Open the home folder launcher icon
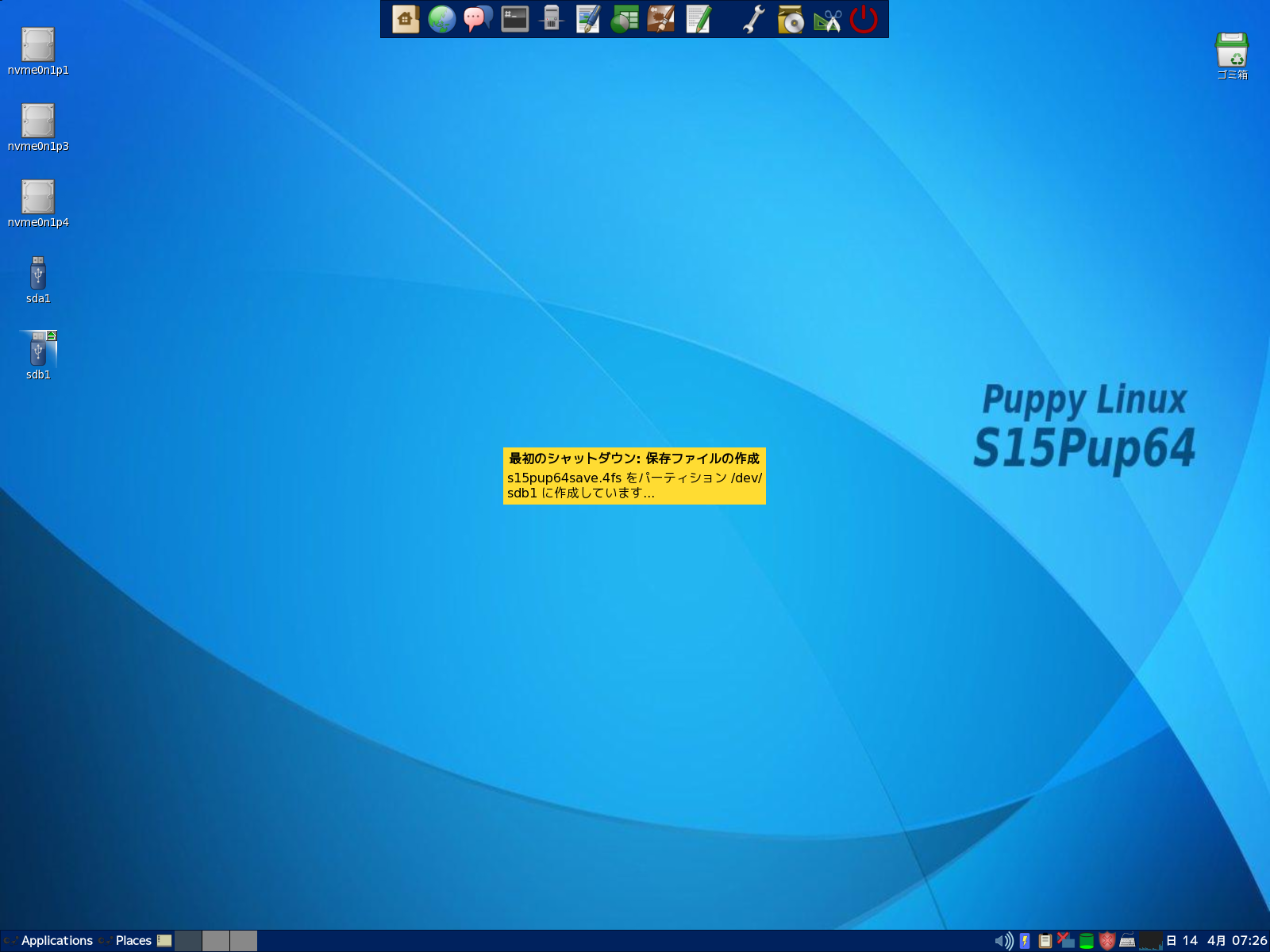 [x=406, y=19]
